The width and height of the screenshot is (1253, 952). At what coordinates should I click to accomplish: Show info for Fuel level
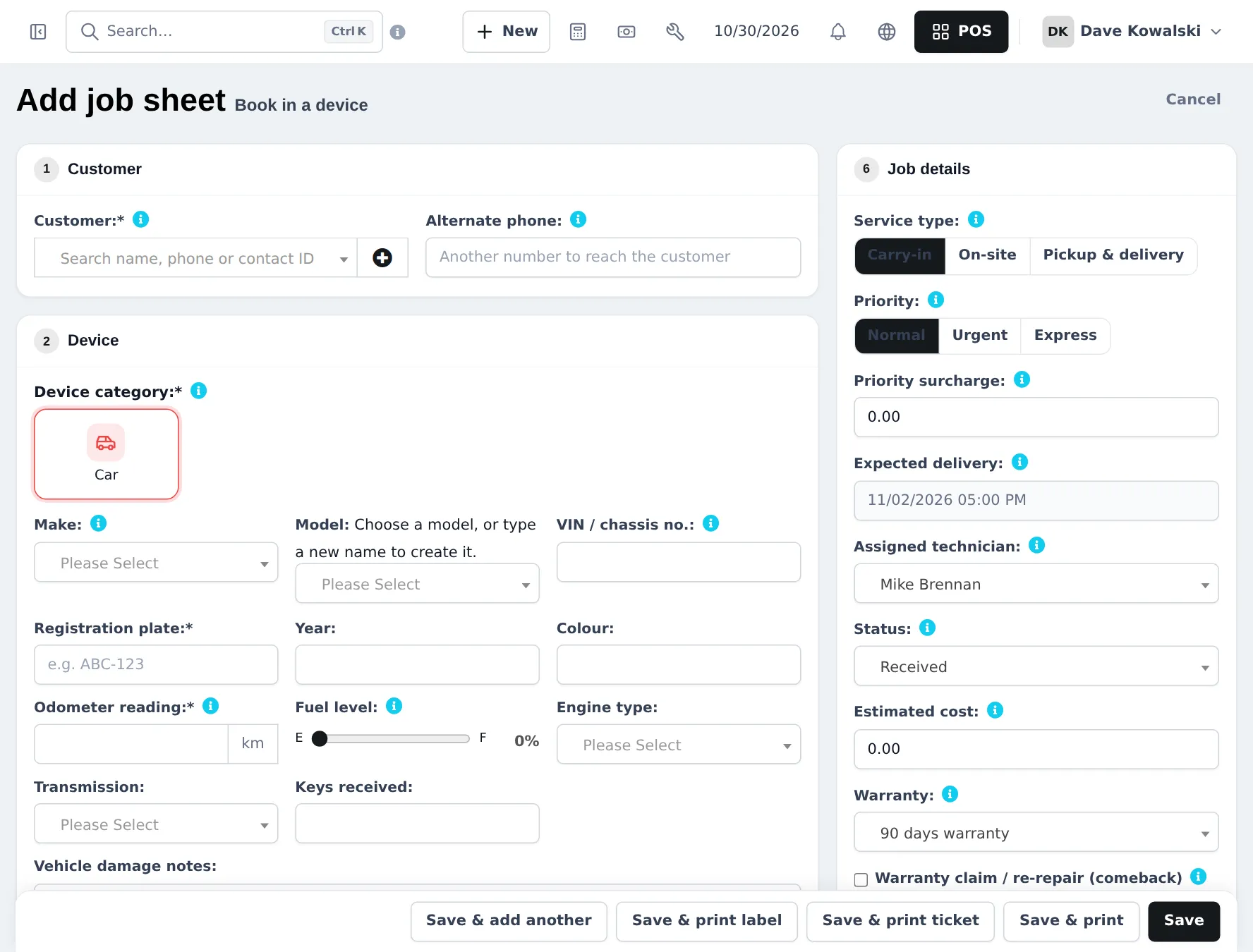click(x=394, y=706)
